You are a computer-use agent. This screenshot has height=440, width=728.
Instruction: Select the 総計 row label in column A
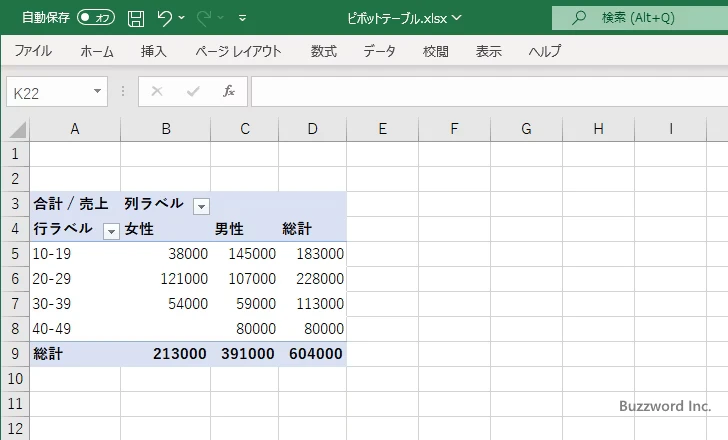click(75, 354)
